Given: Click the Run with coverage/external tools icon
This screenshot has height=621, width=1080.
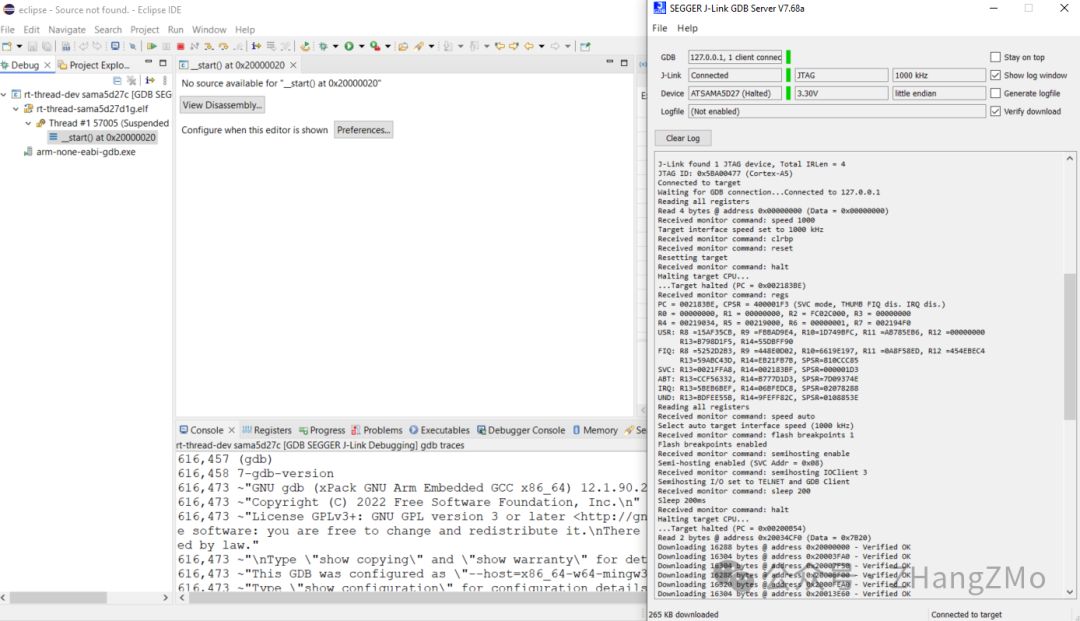Looking at the screenshot, I should pos(375,46).
